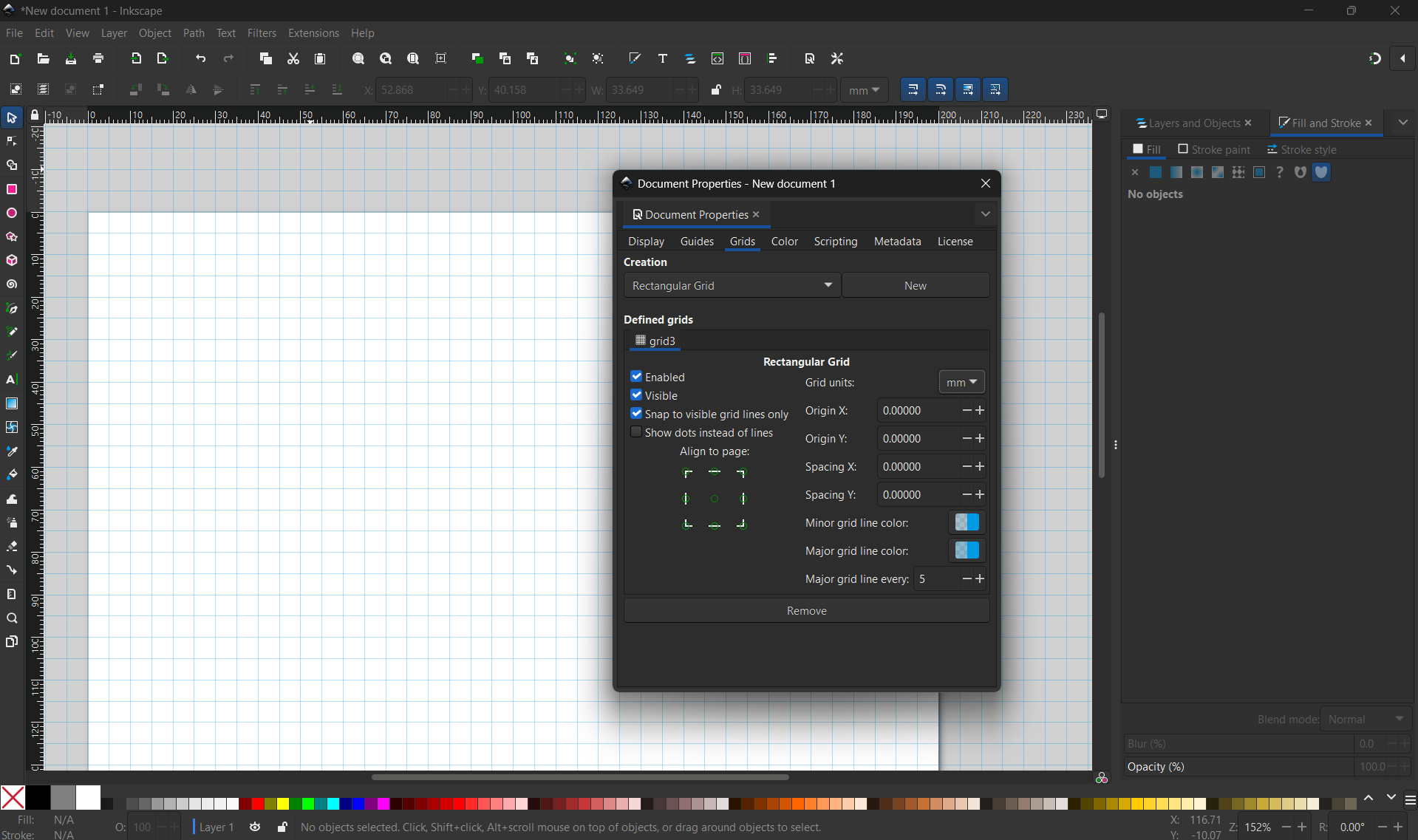Select the 3D box tool

[12, 260]
